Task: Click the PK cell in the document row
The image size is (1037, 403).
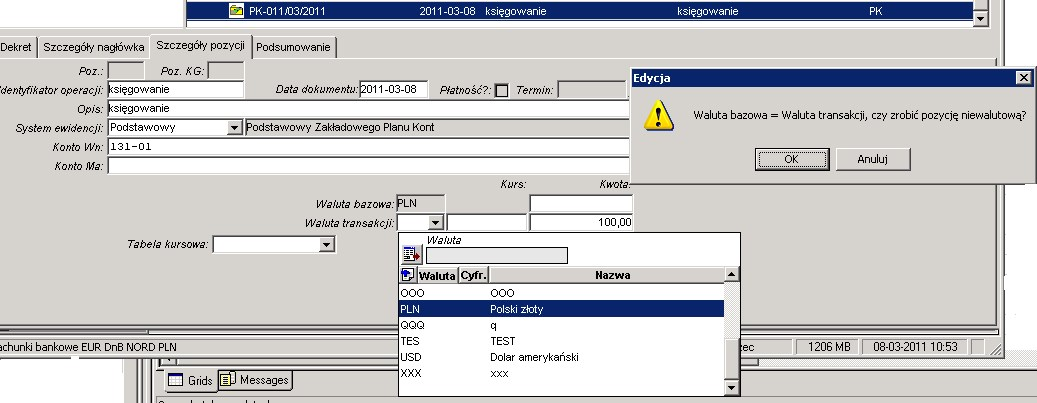Action: (x=876, y=11)
